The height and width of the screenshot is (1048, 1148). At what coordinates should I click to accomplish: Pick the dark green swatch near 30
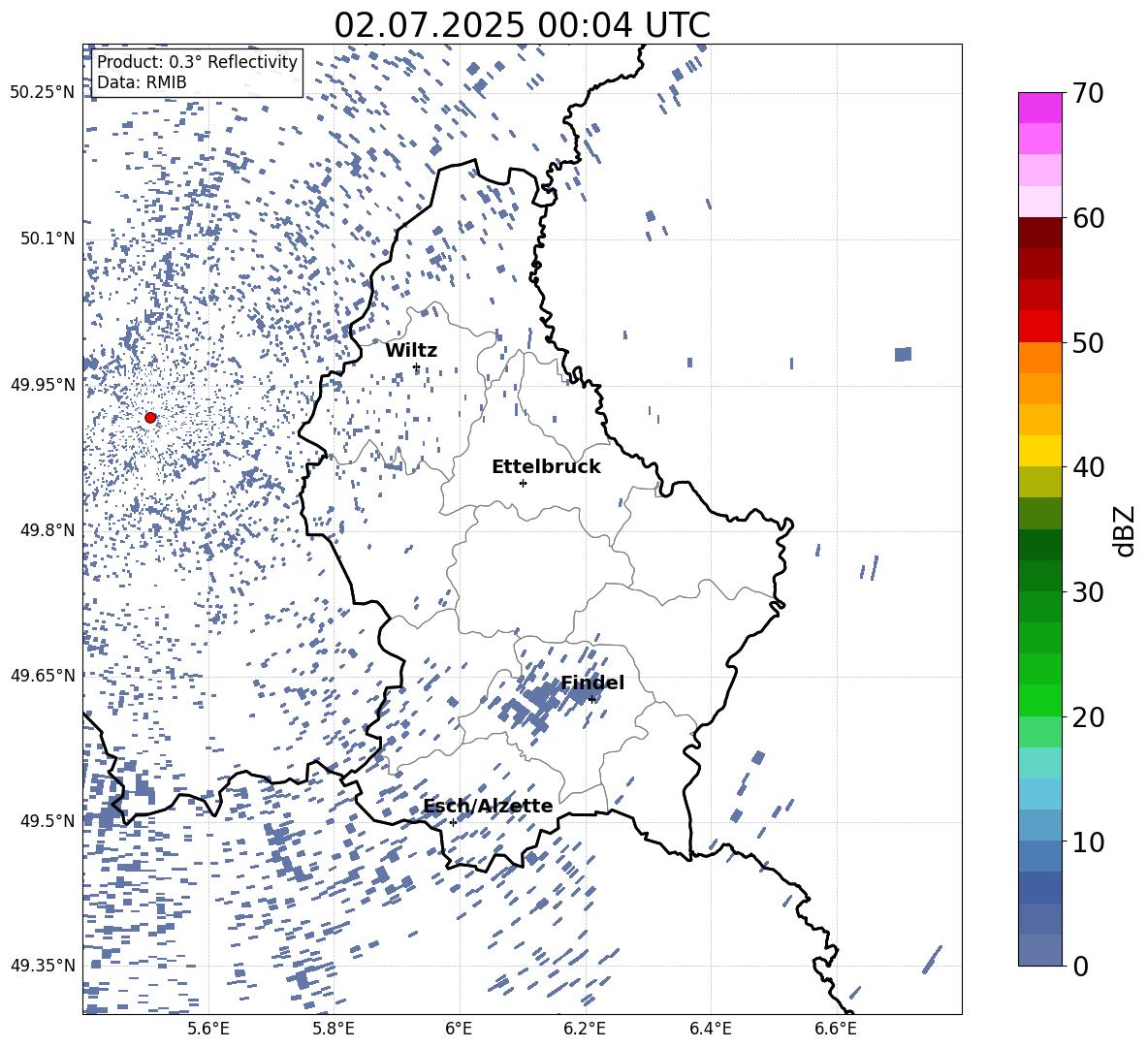(x=1040, y=577)
